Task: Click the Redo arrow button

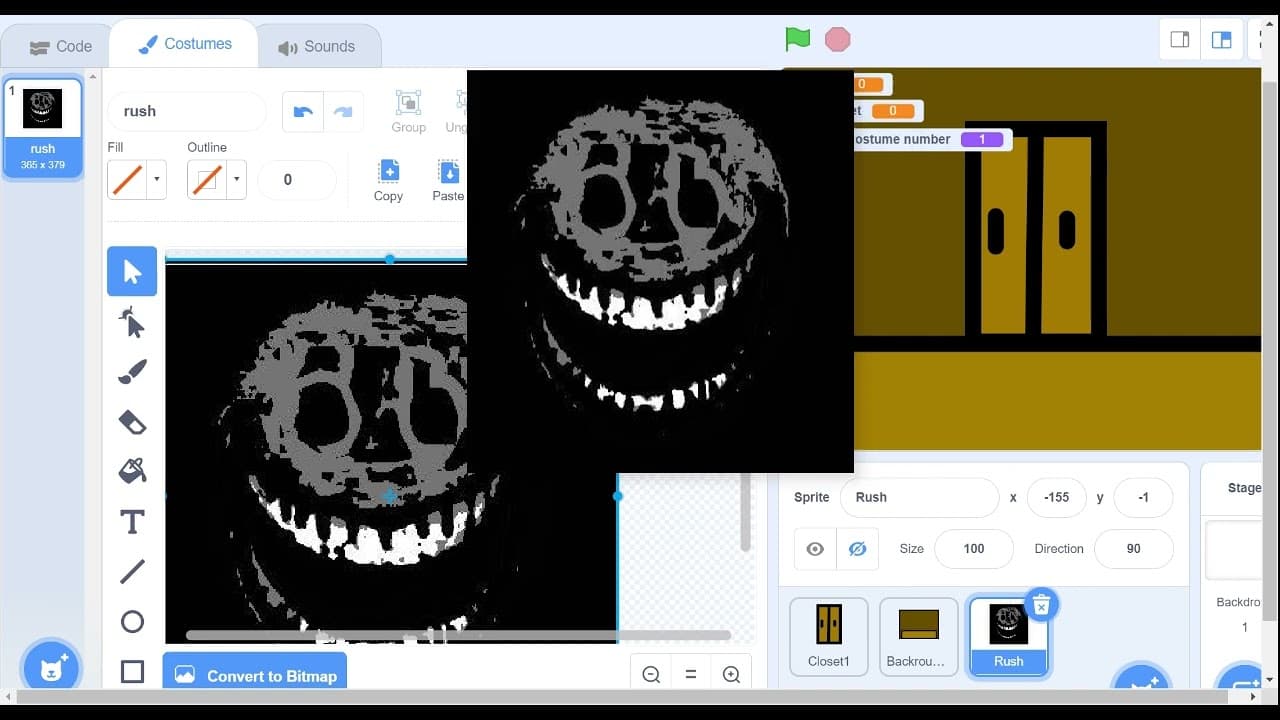Action: click(343, 111)
